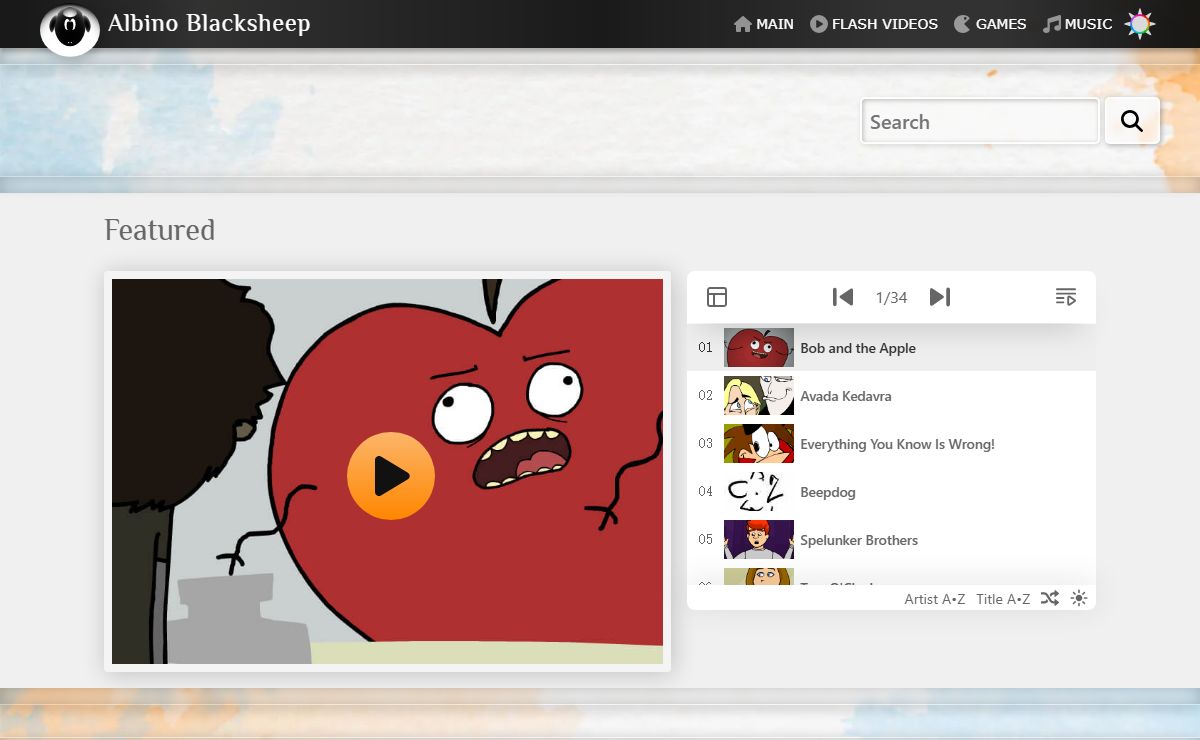Click the Featured heading
The height and width of the screenshot is (740, 1200).
coord(160,230)
